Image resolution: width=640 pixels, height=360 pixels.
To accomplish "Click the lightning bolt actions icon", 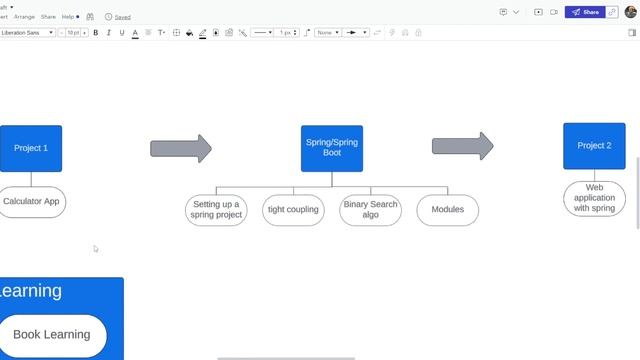I will 392,33.
